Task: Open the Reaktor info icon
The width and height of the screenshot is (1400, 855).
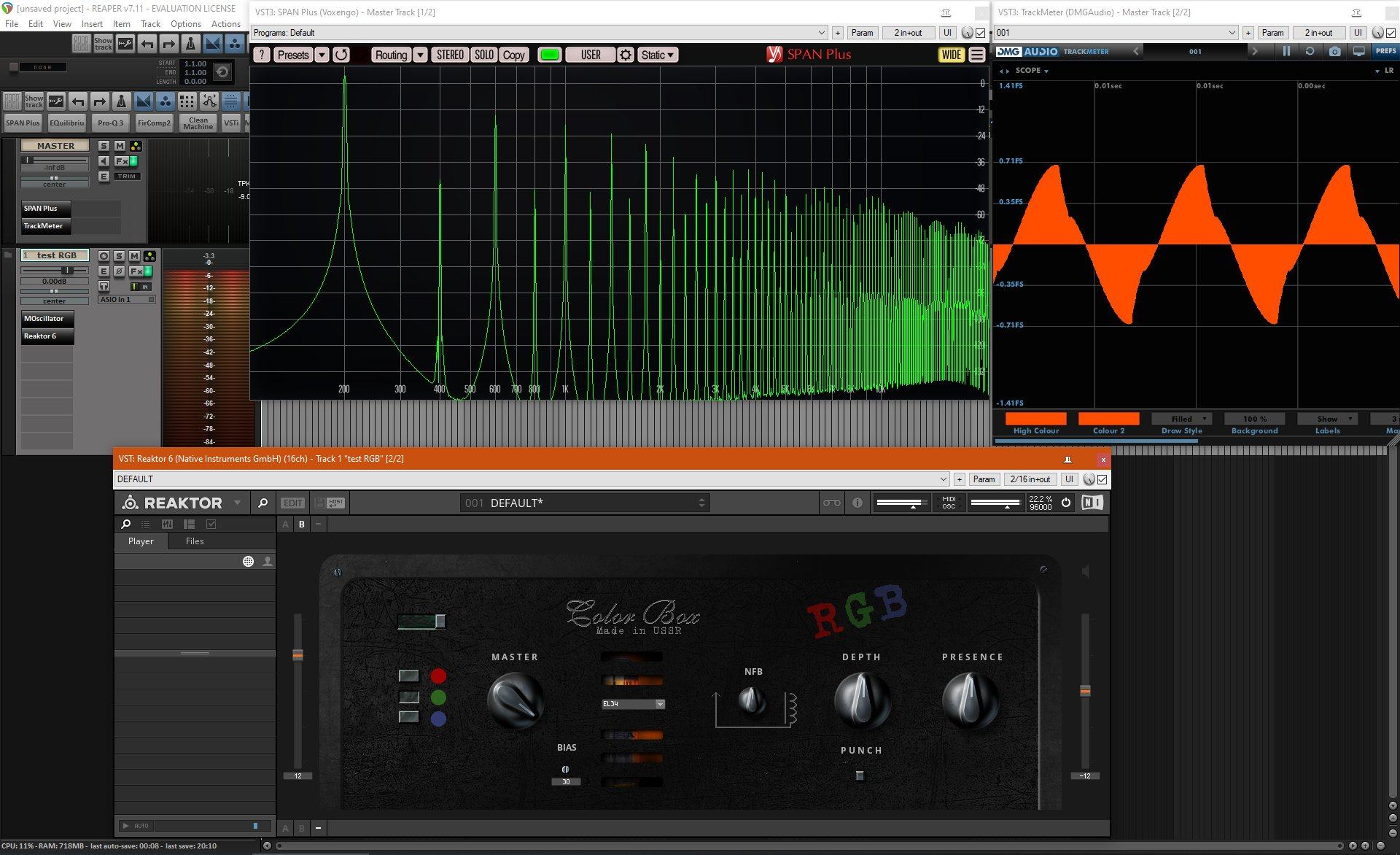Action: [857, 503]
